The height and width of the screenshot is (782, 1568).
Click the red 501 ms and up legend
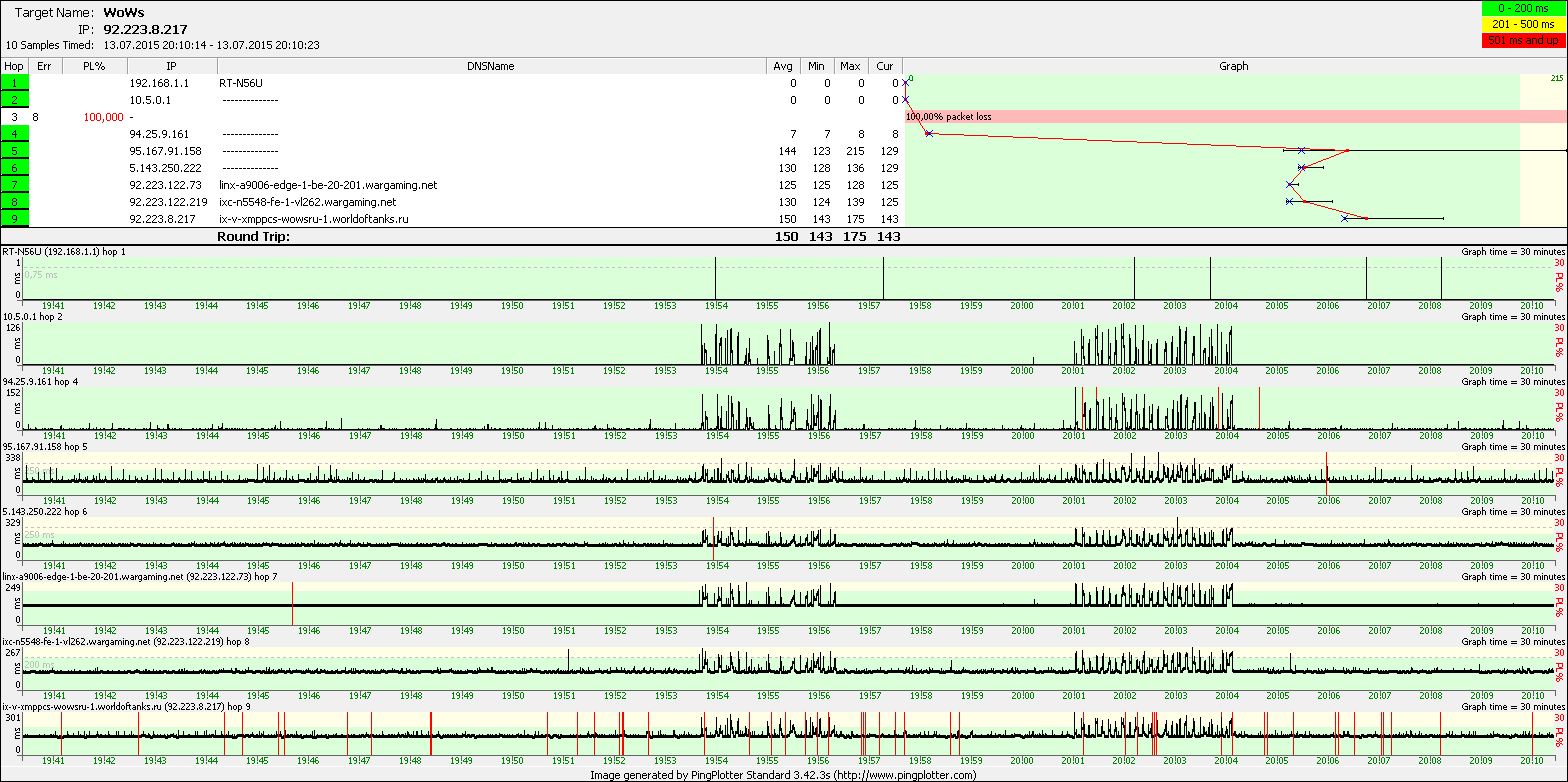(1522, 40)
